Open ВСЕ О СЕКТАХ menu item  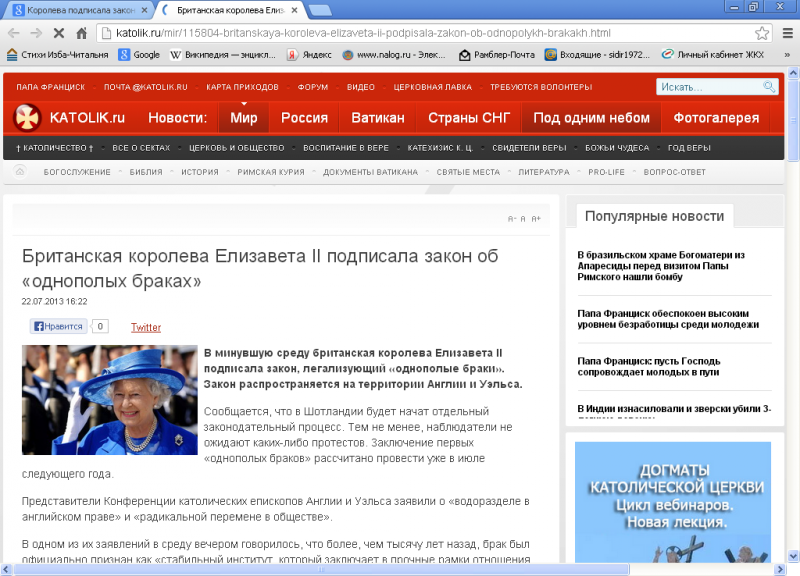(x=141, y=148)
